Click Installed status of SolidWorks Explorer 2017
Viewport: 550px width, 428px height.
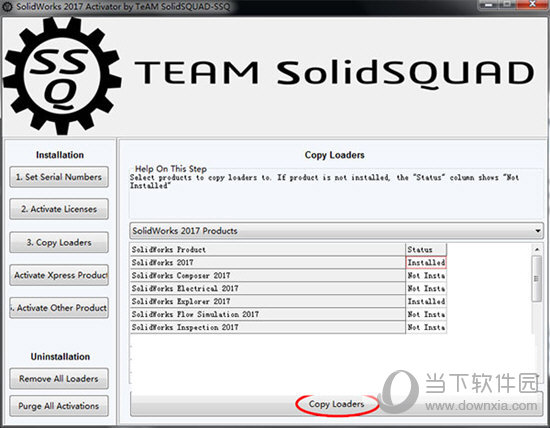coord(426,301)
